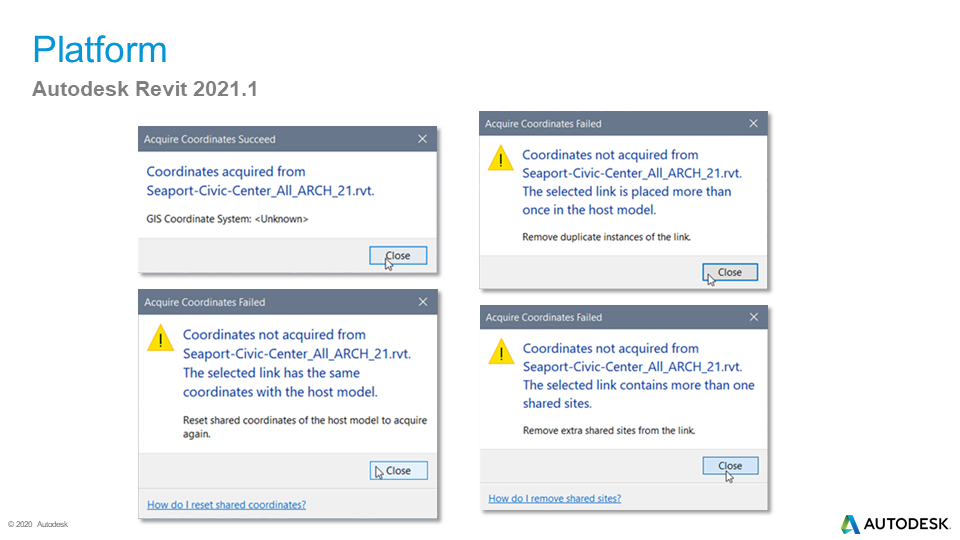Click Close in the 'placed more than once' dialog
Image resolution: width=960 pixels, height=540 pixels.
tap(730, 272)
